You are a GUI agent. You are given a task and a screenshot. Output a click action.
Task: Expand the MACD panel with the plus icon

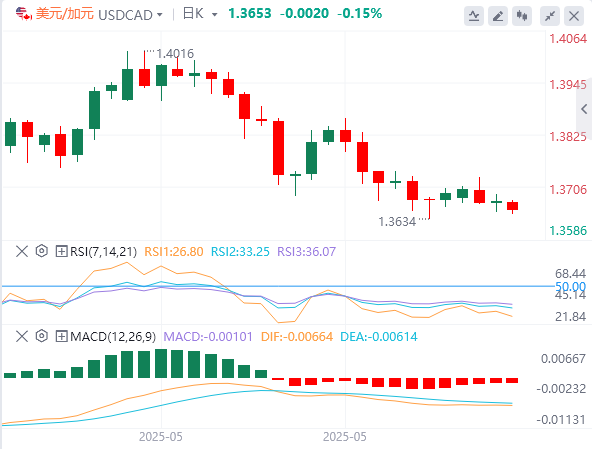point(61,336)
